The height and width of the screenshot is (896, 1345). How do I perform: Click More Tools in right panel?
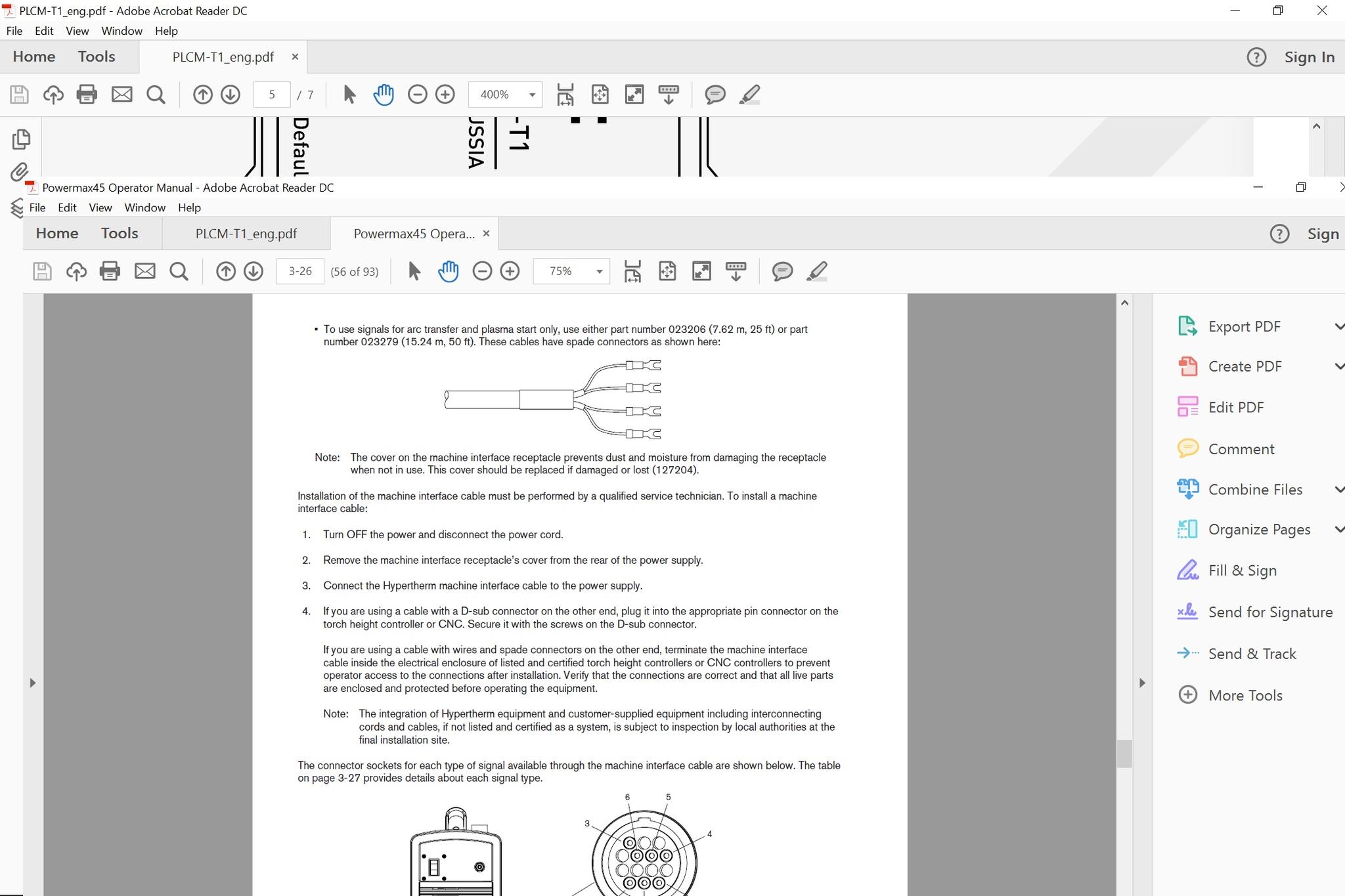tap(1245, 695)
